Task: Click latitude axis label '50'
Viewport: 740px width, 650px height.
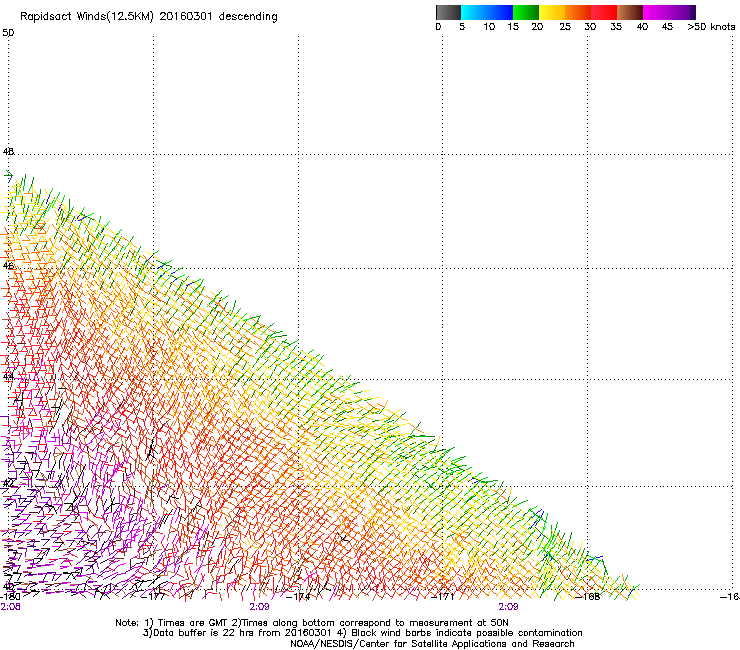Action: tap(8, 33)
